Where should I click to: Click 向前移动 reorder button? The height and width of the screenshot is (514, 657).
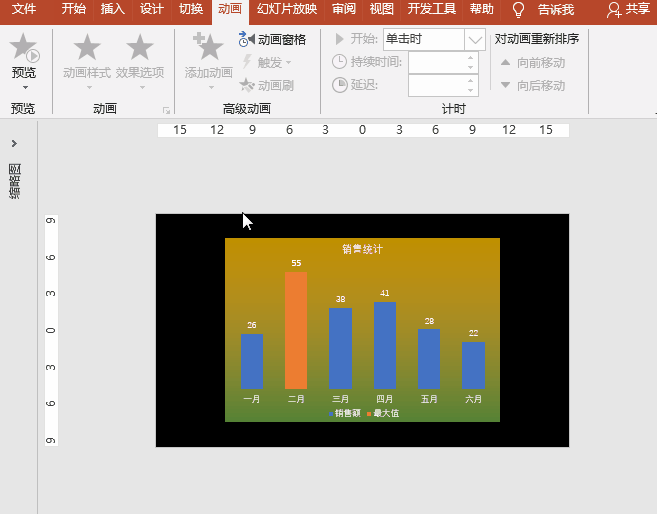click(533, 63)
